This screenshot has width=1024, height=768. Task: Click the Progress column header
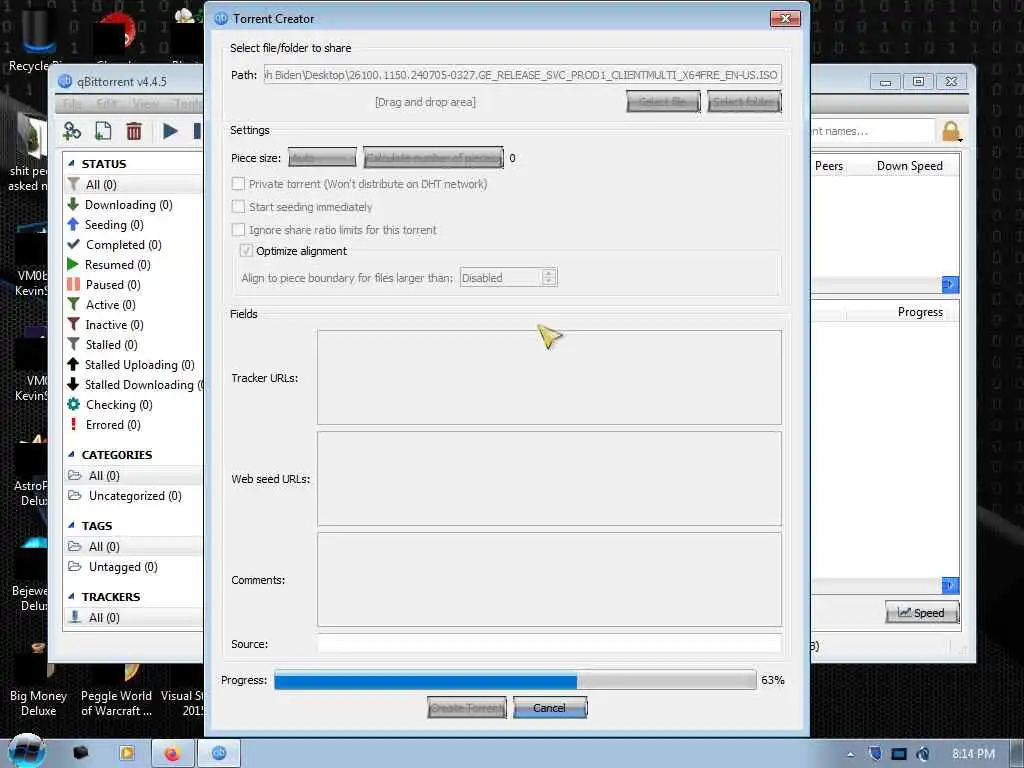coord(920,312)
